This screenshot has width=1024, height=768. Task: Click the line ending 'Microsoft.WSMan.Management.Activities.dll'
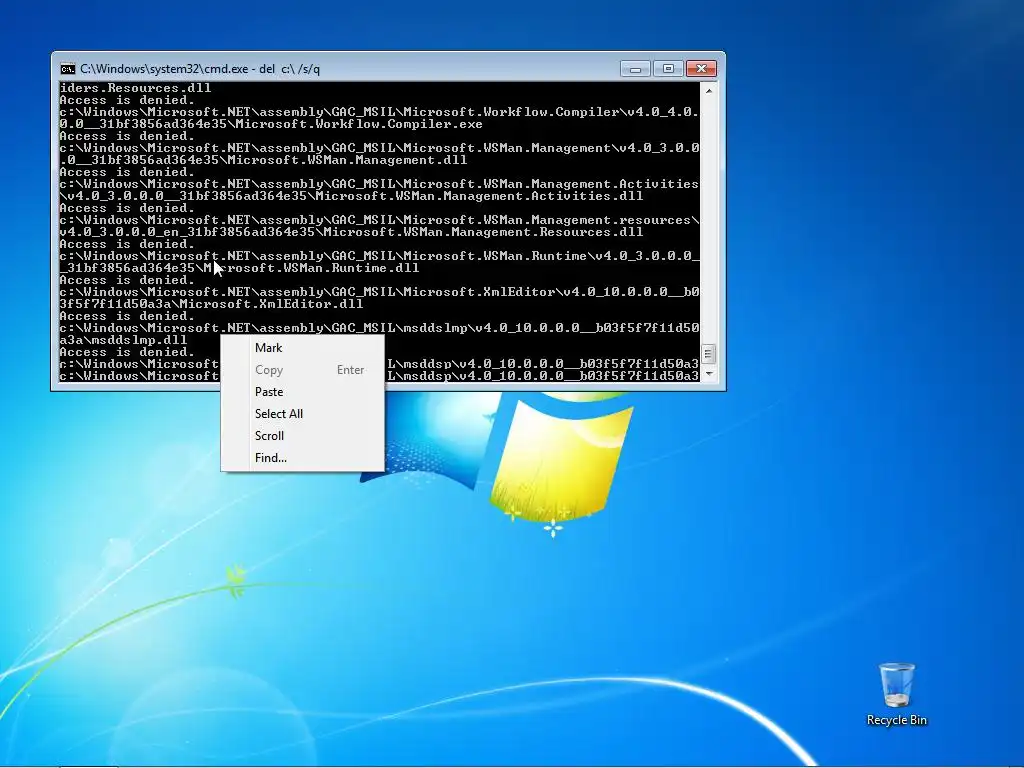click(x=351, y=196)
